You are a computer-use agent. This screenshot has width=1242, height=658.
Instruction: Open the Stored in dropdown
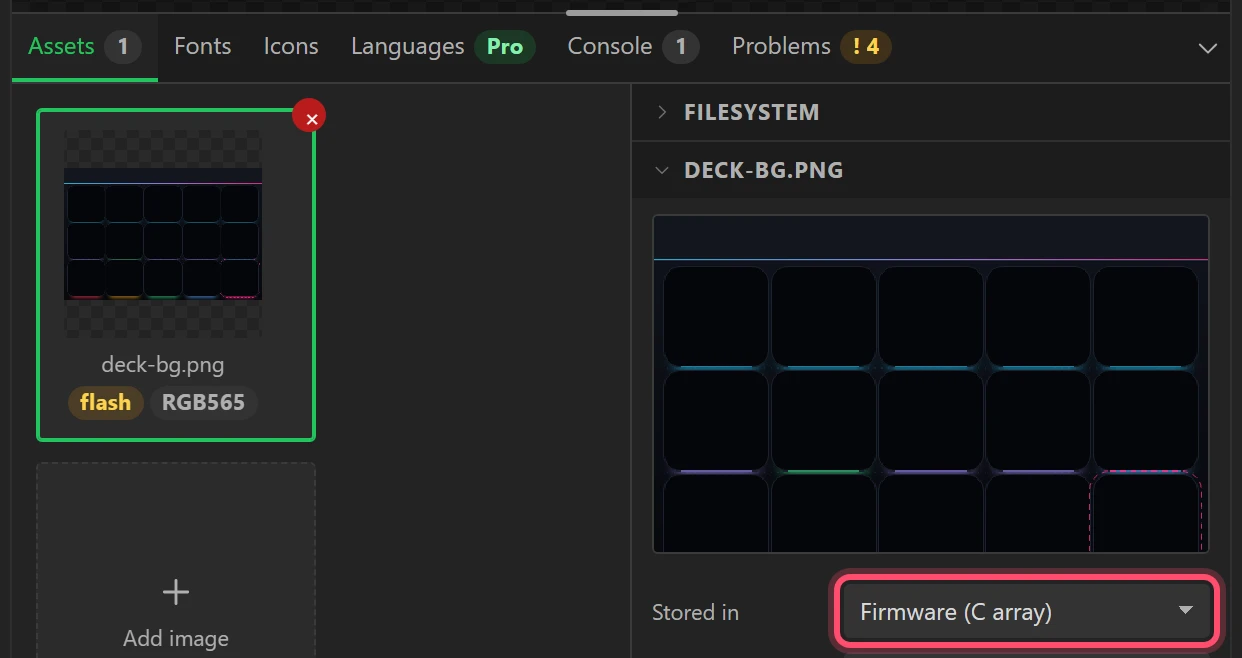tap(1027, 611)
